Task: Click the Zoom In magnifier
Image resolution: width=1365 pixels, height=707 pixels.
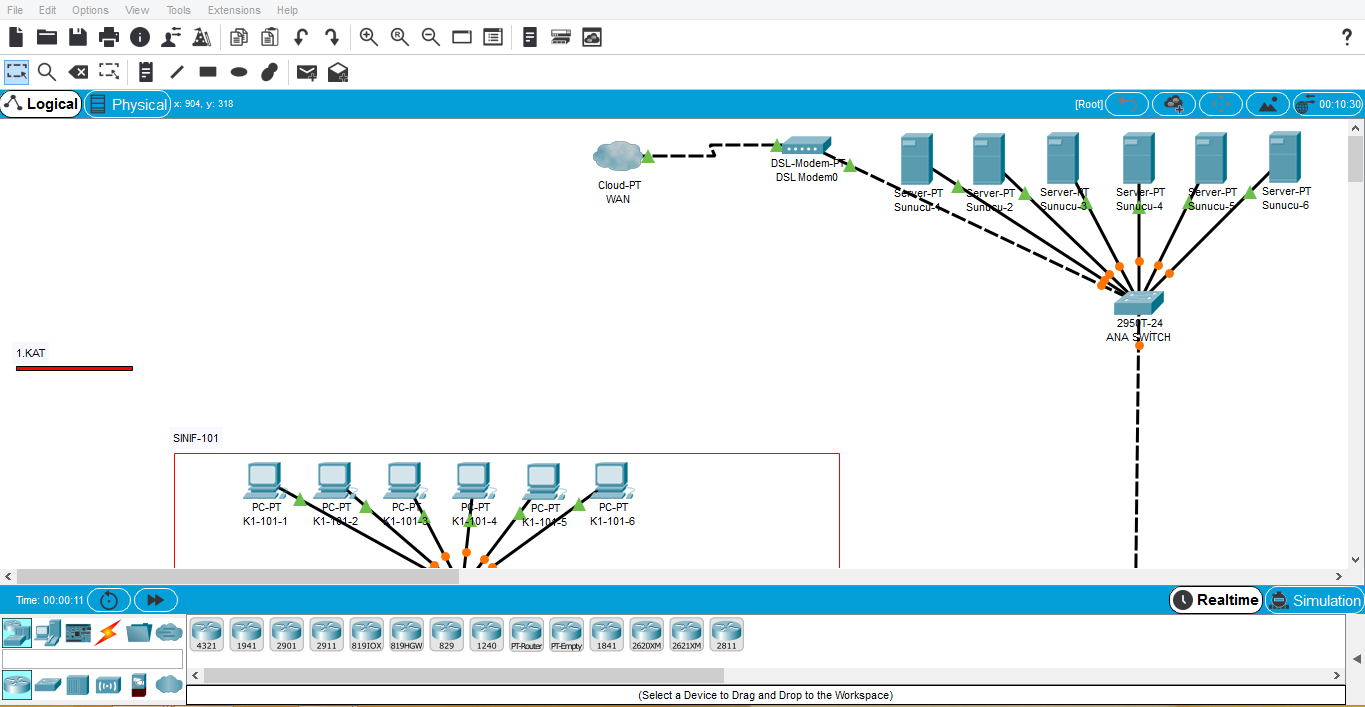Action: (x=369, y=37)
